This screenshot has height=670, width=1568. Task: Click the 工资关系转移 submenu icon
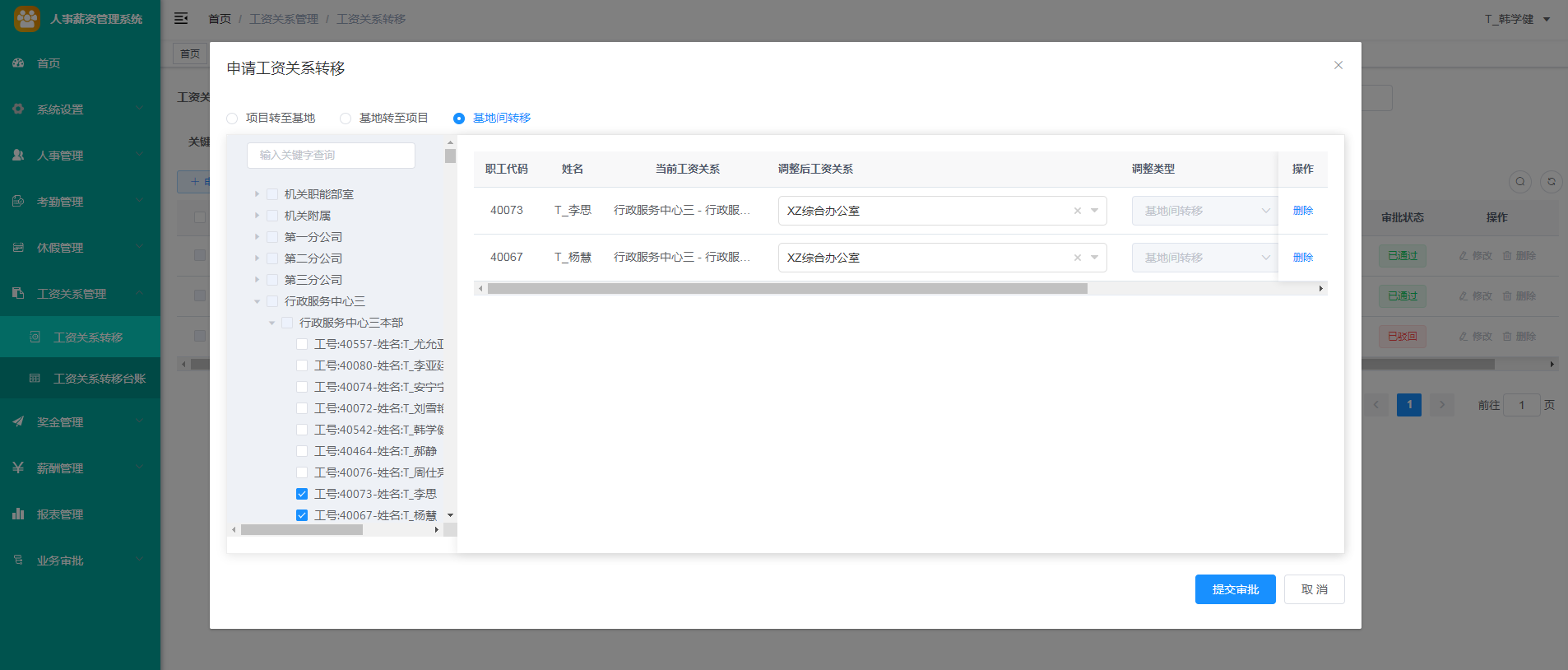click(35, 337)
